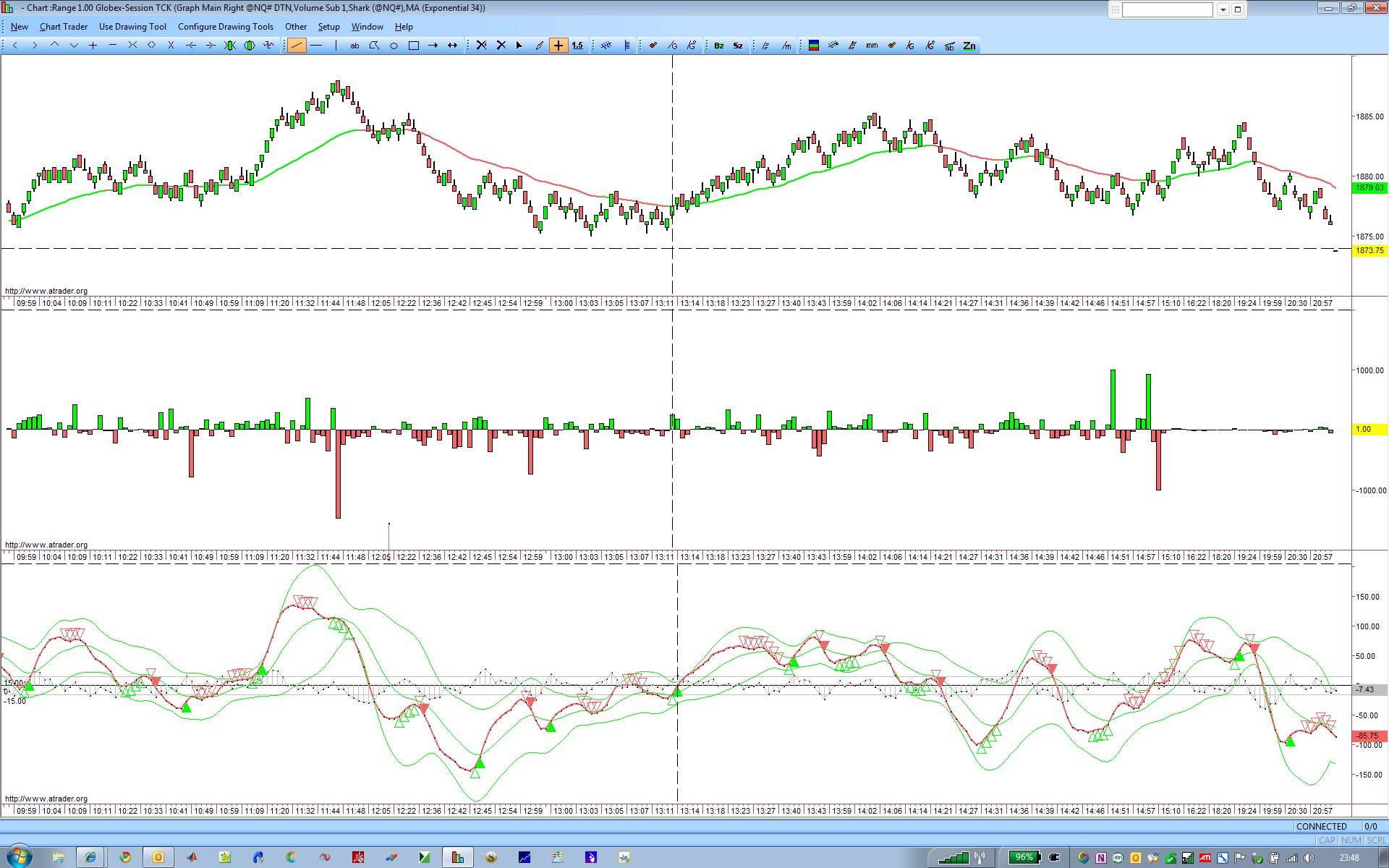Click the 1.00 yellow volume value label

(x=1369, y=429)
